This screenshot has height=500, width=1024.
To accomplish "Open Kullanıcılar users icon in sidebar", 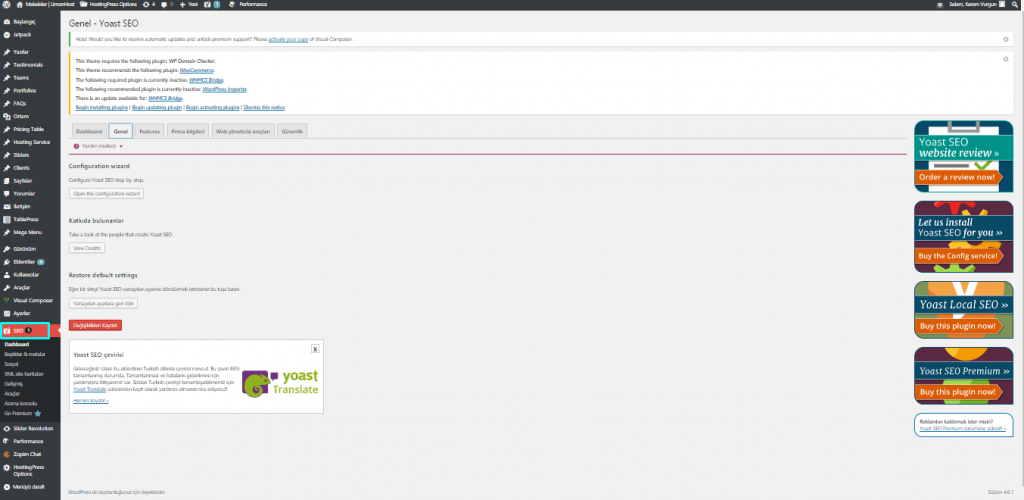I will pos(7,275).
